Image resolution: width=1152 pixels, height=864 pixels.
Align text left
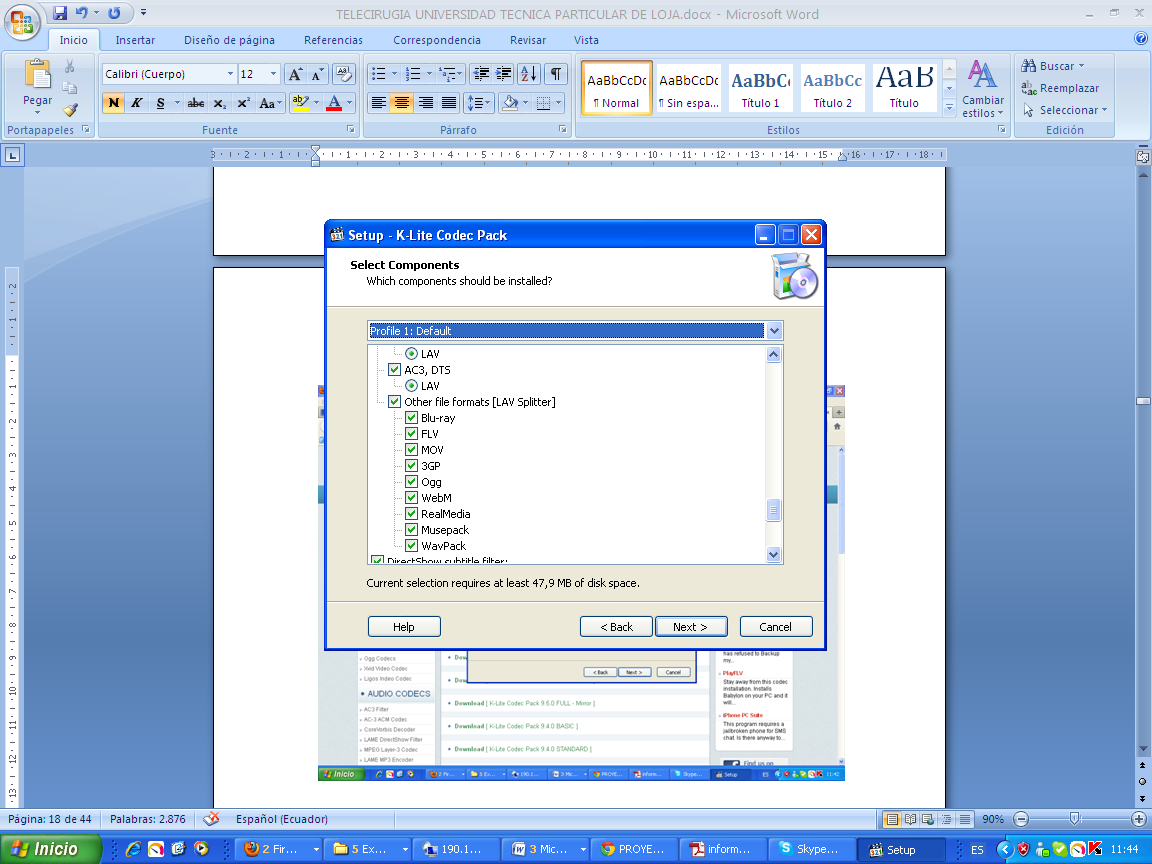click(378, 103)
